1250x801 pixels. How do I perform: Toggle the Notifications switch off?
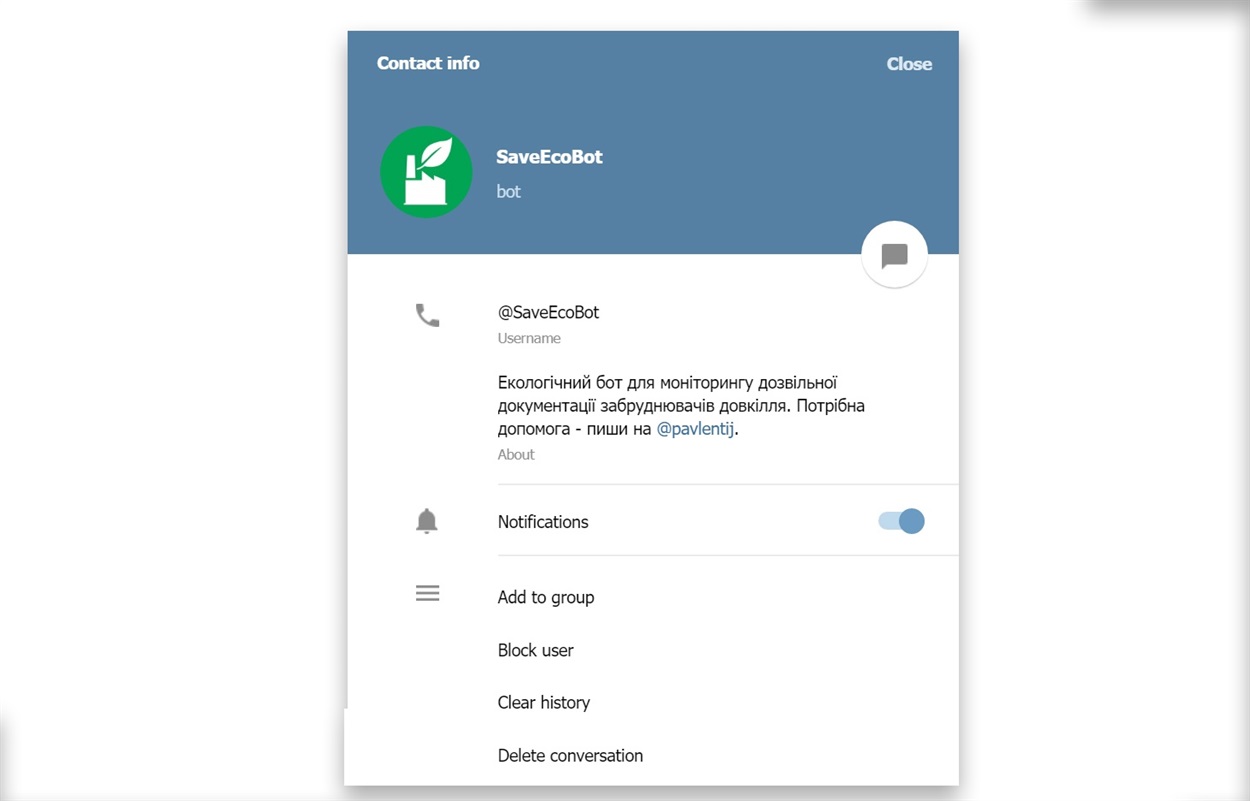901,521
